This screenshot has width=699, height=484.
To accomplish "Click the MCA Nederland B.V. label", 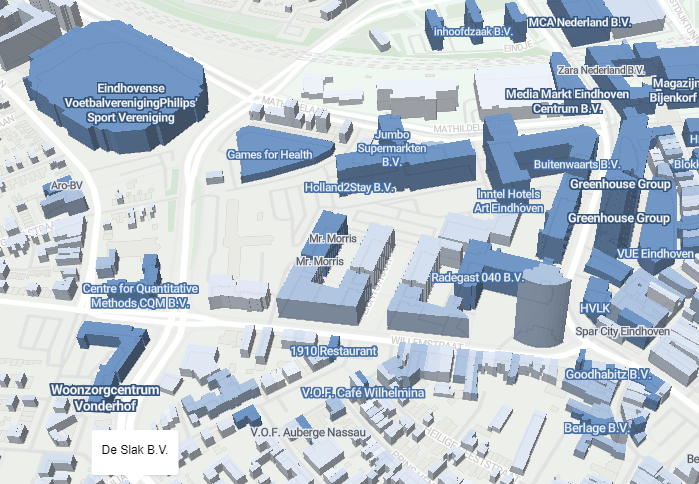I will pyautogui.click(x=580, y=22).
